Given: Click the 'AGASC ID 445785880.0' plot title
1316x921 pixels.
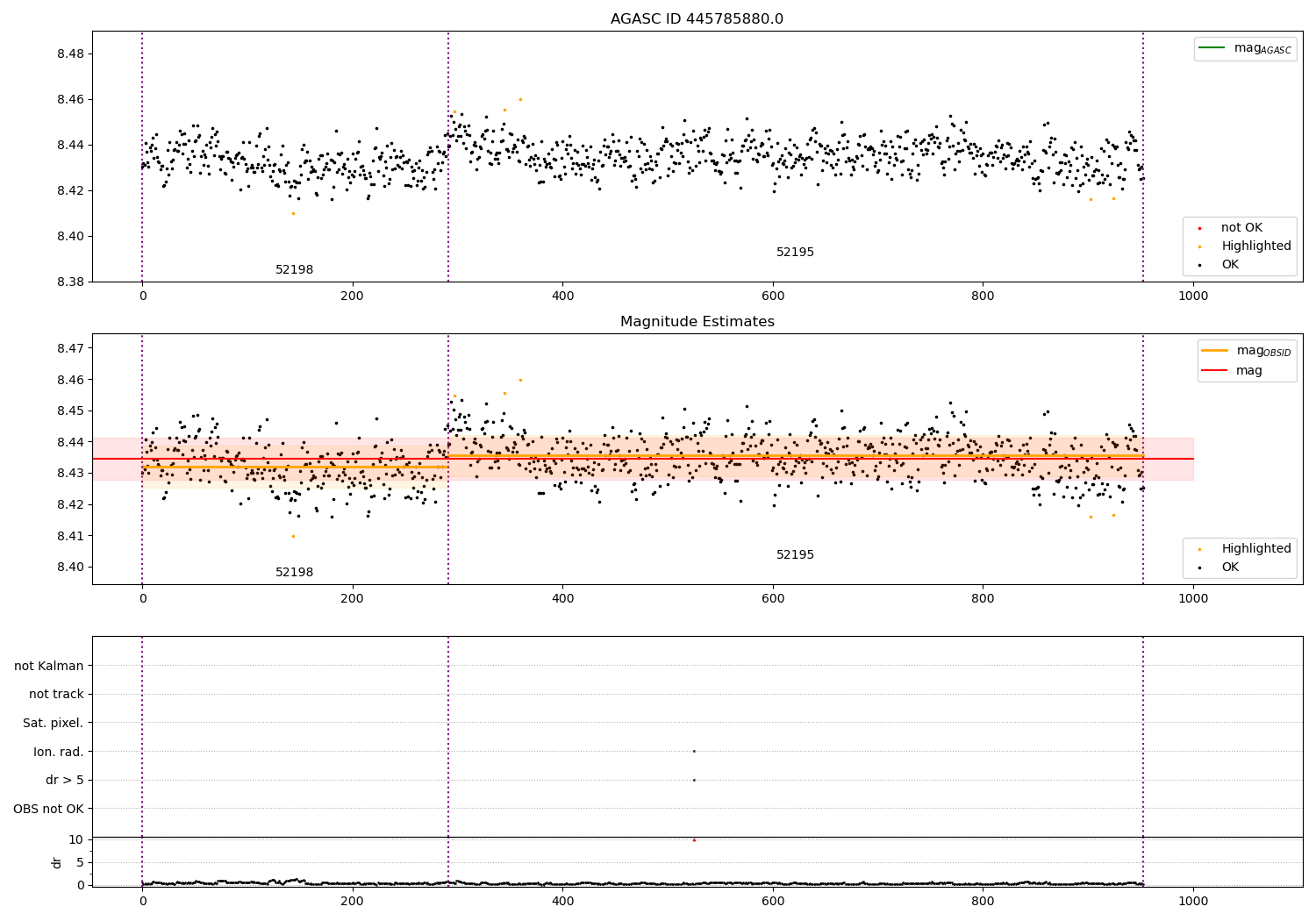Looking at the screenshot, I should 697,19.
